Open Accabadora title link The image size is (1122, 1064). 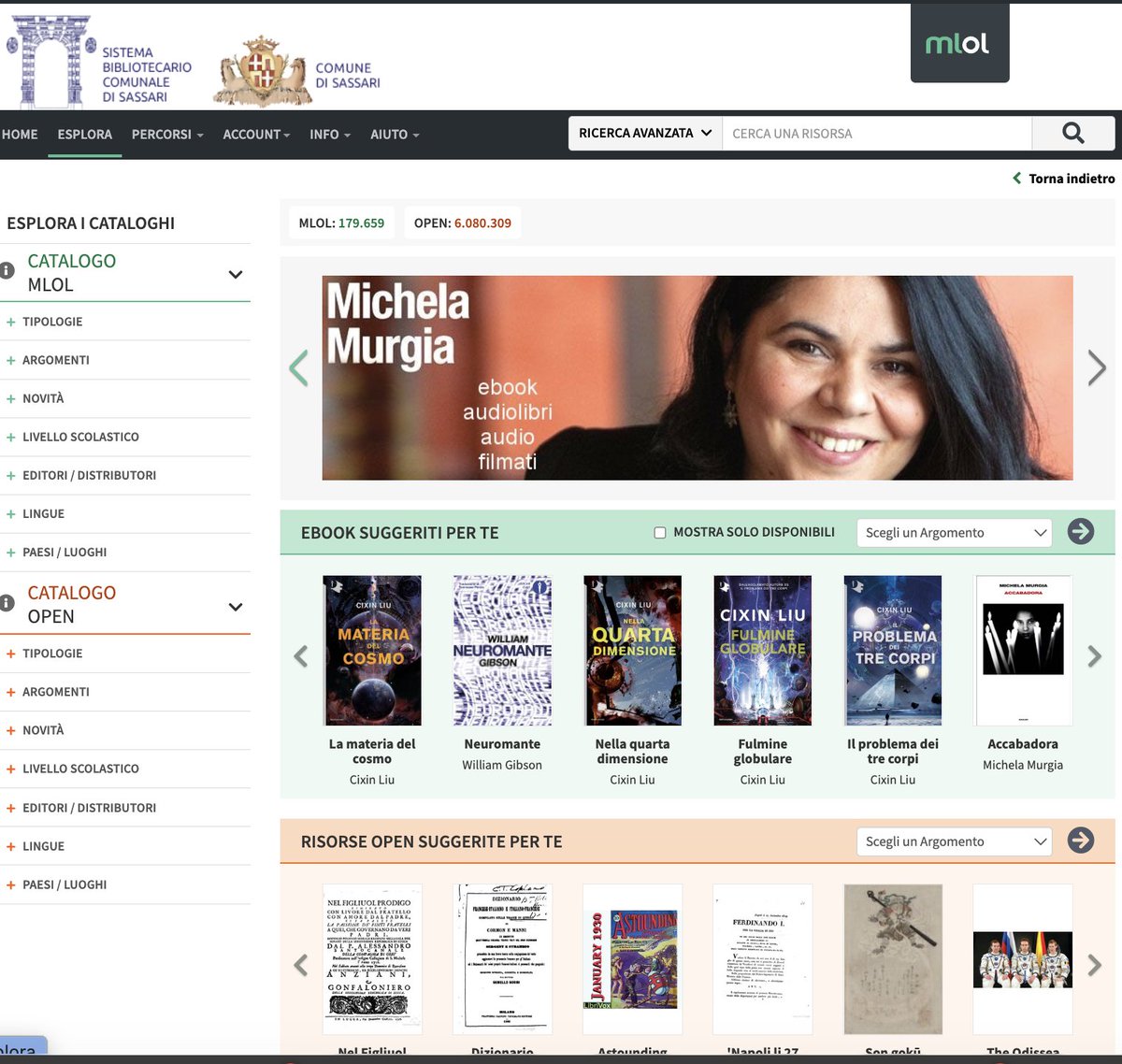click(1023, 744)
